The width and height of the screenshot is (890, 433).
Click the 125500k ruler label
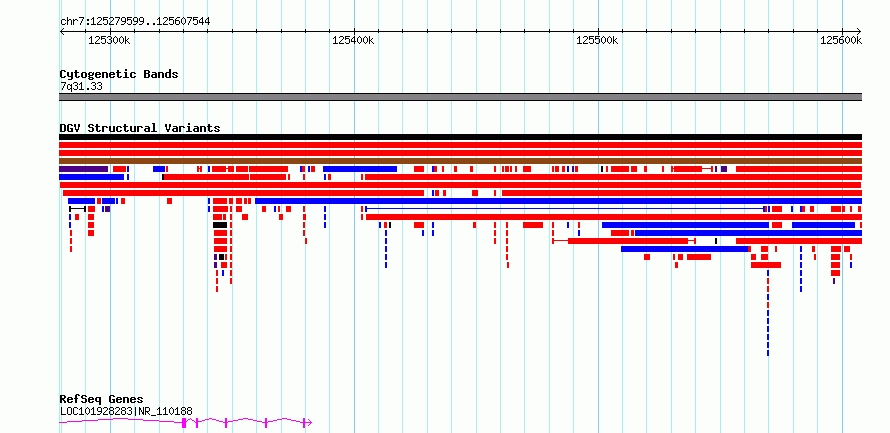click(597, 40)
